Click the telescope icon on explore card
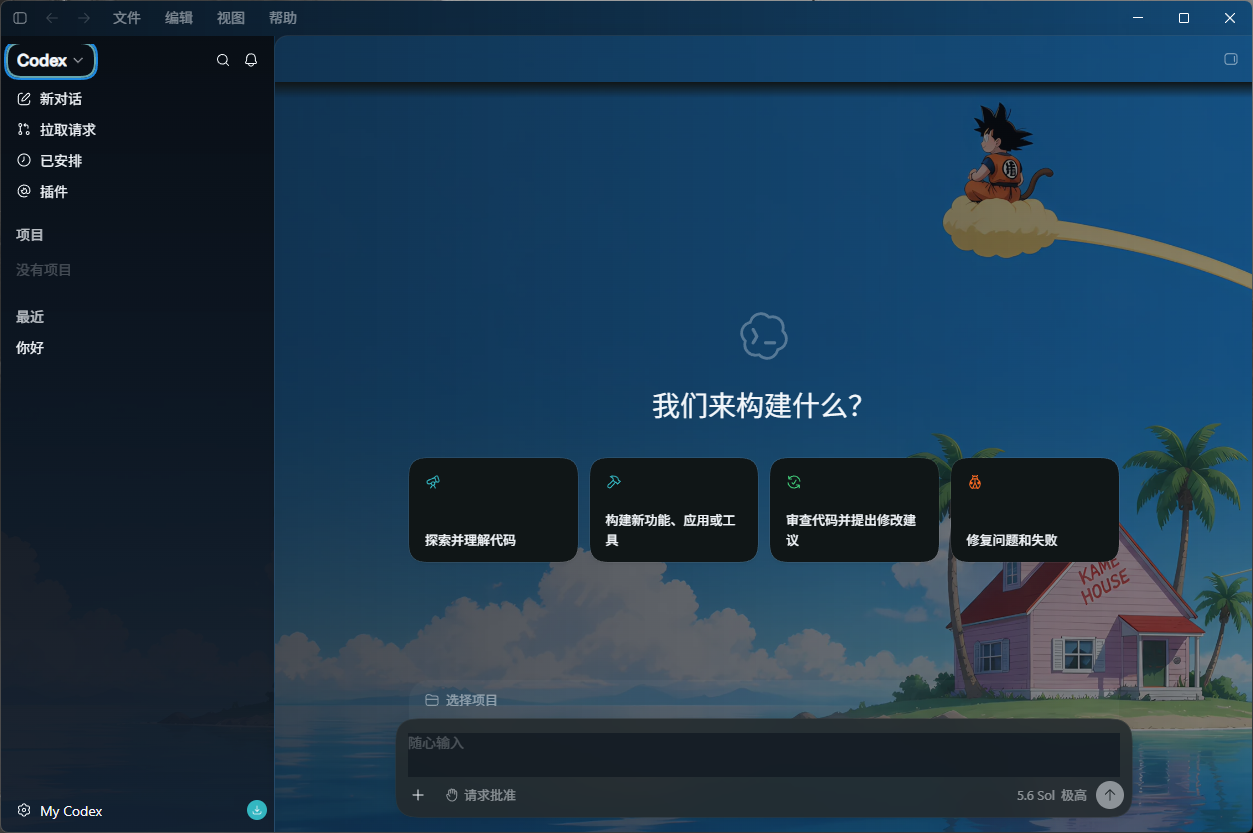The image size is (1253, 833). [433, 482]
